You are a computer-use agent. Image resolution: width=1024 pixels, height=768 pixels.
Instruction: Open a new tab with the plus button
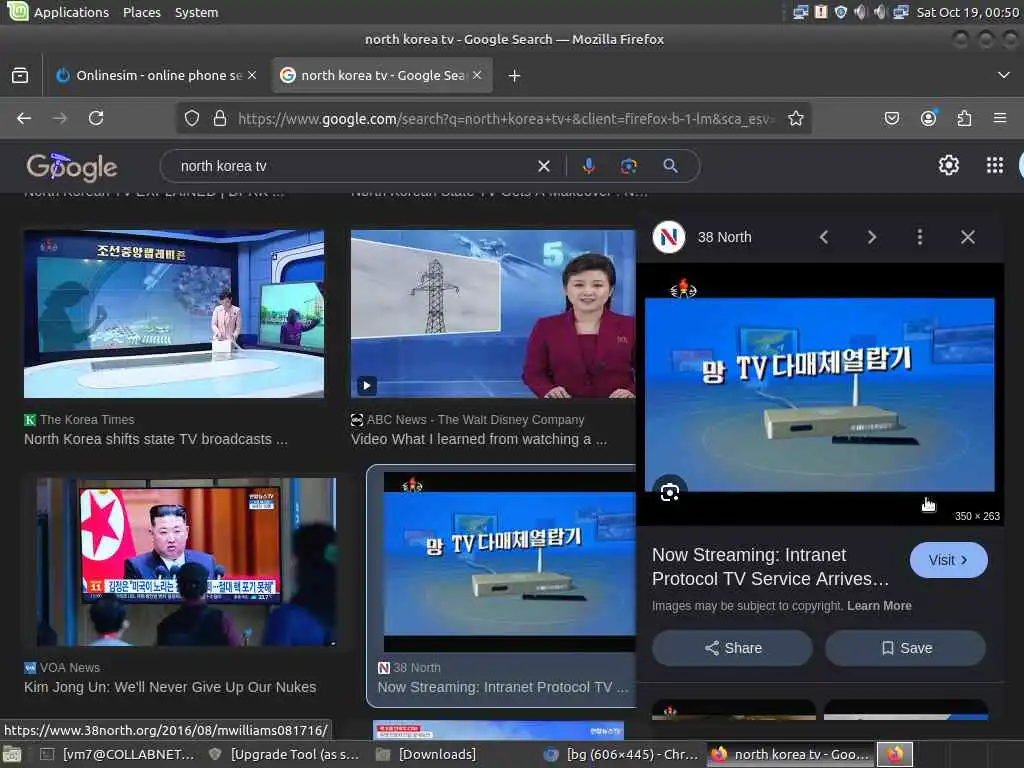[515, 76]
